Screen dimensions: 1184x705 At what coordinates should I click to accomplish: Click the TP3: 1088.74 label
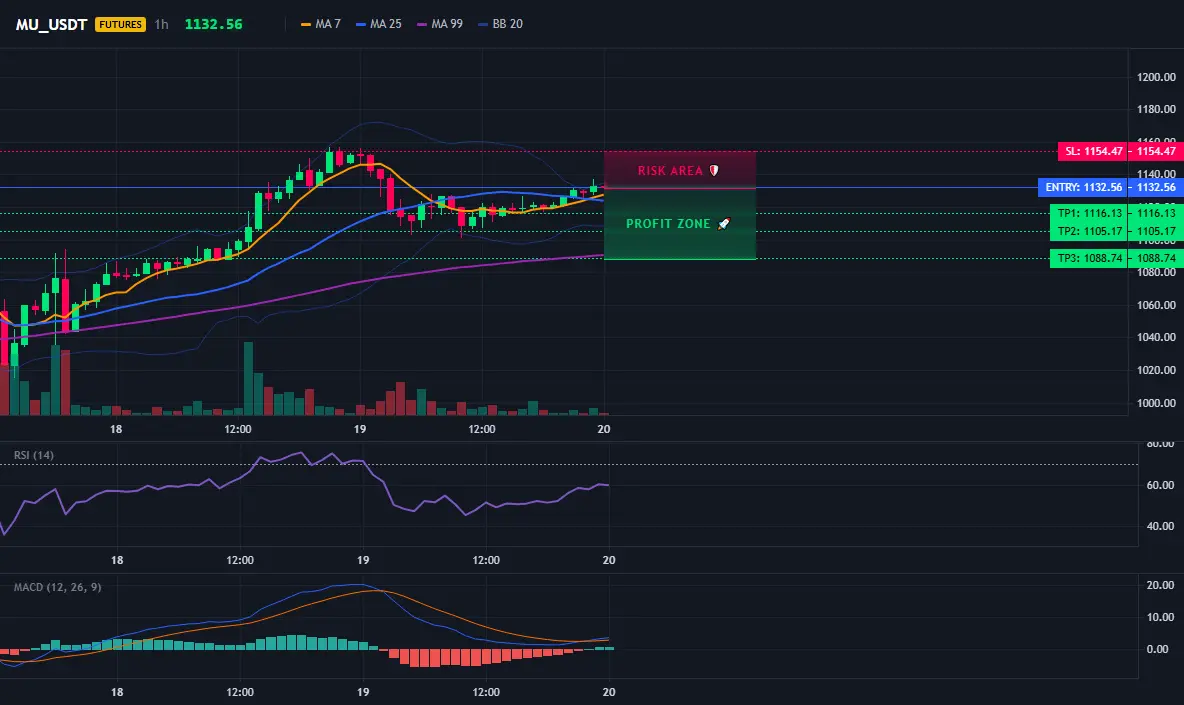pos(1089,258)
